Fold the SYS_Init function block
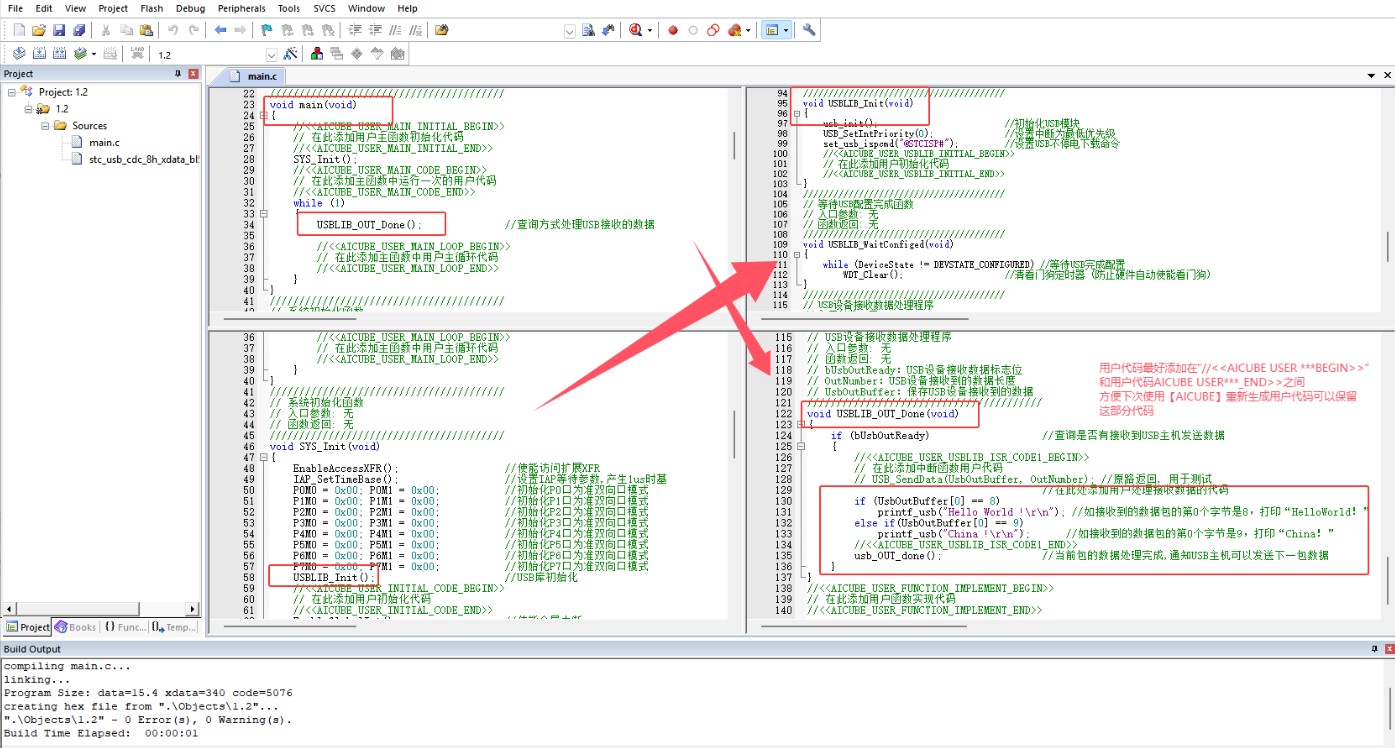 pyautogui.click(x=262, y=457)
